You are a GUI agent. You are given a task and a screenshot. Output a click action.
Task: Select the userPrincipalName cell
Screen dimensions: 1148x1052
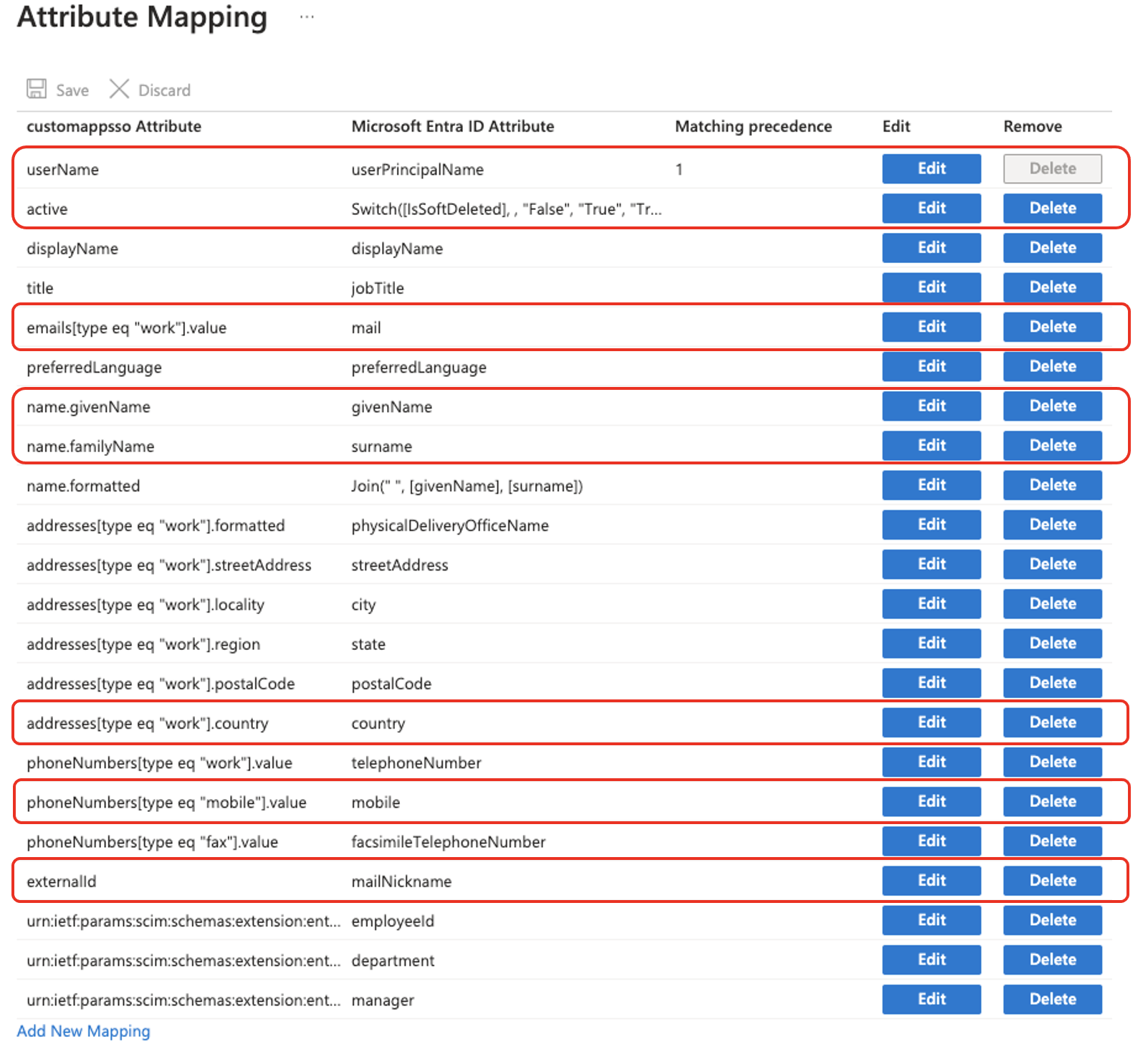pos(417,170)
